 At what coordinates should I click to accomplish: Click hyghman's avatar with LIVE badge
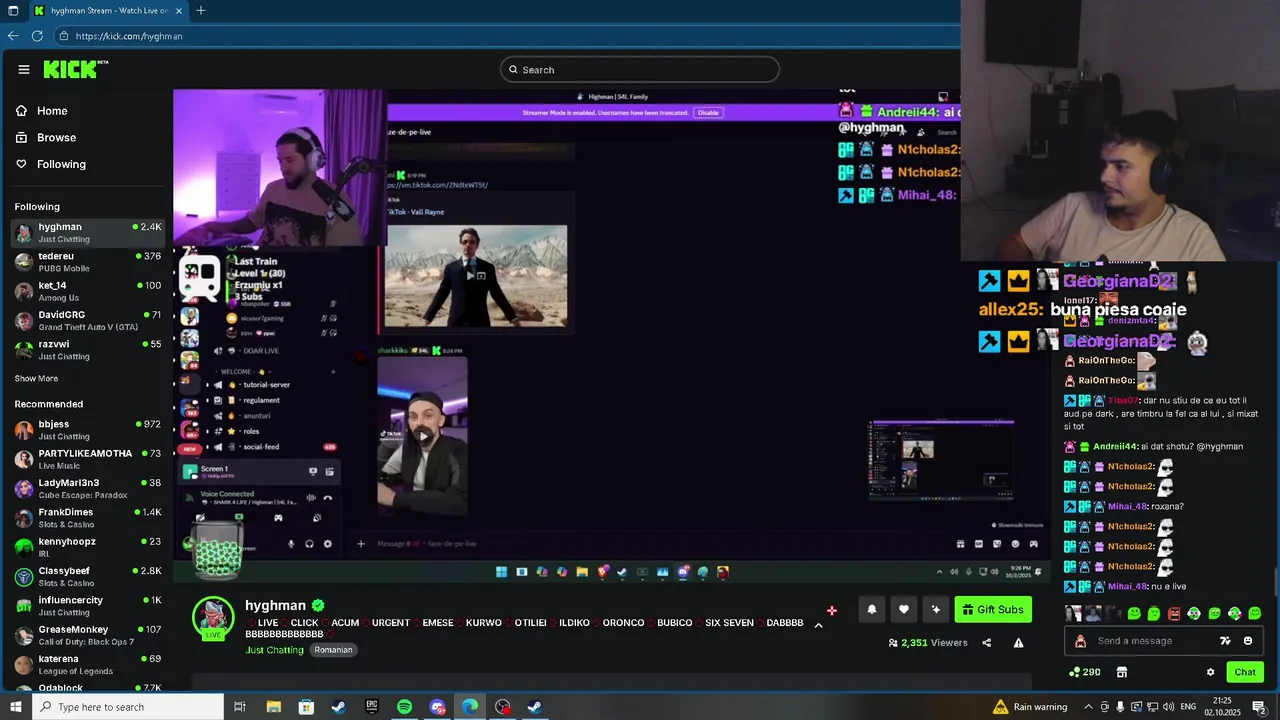pyautogui.click(x=213, y=618)
